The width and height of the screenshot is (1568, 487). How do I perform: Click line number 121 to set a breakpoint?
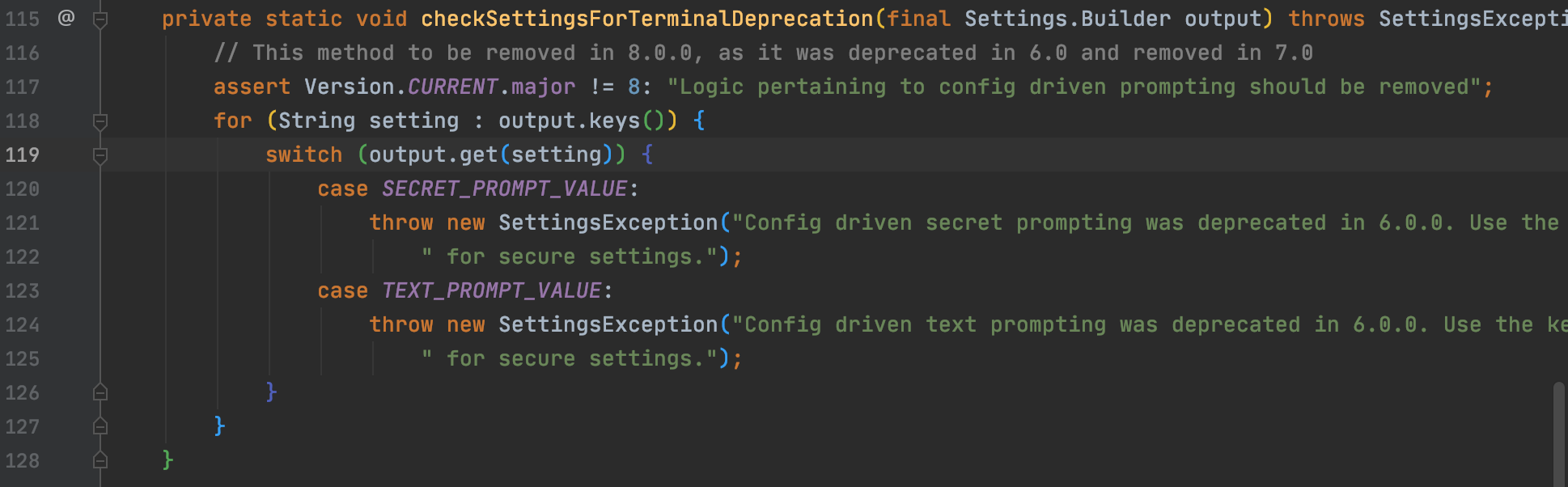tap(22, 222)
